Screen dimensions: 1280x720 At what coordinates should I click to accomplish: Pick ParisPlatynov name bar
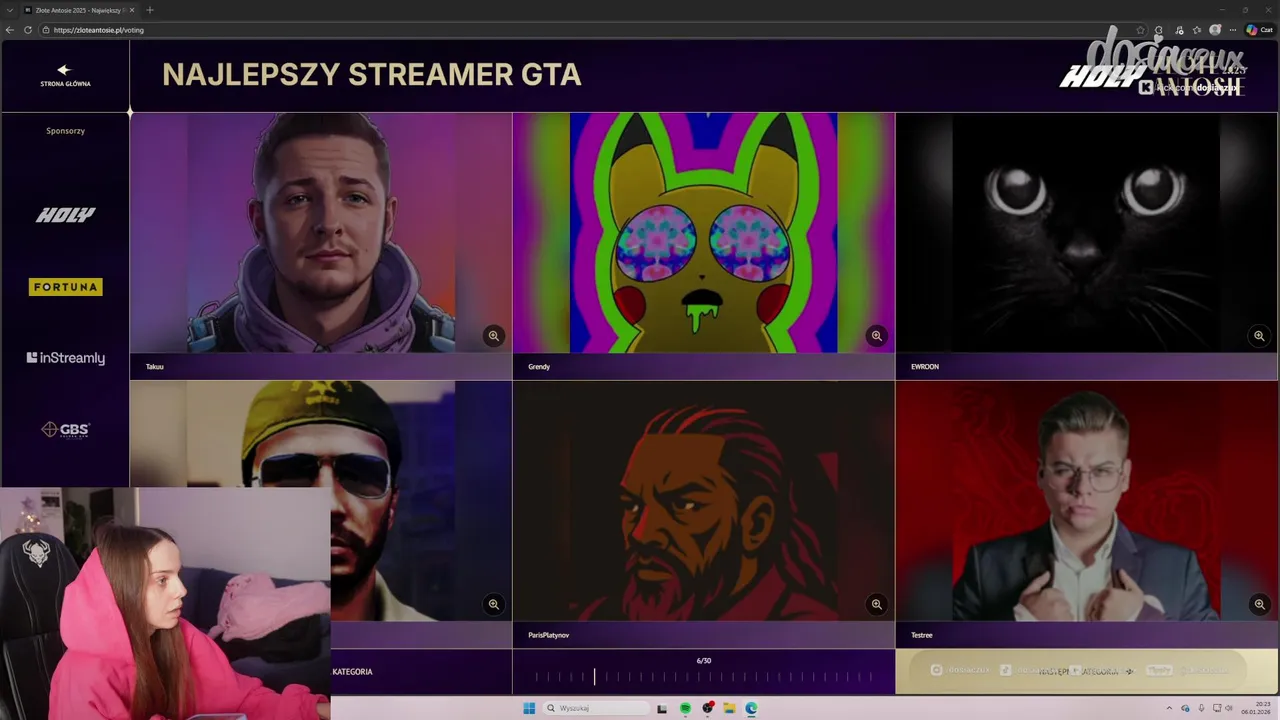(x=704, y=635)
